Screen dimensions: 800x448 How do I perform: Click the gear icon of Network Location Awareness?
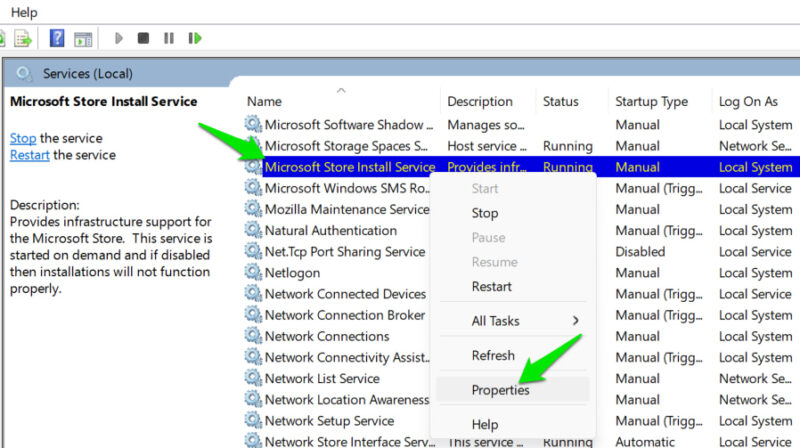[x=253, y=399]
